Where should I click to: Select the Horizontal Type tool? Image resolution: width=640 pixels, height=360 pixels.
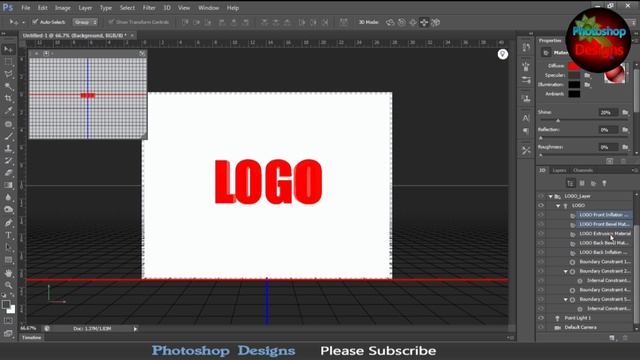(8, 235)
